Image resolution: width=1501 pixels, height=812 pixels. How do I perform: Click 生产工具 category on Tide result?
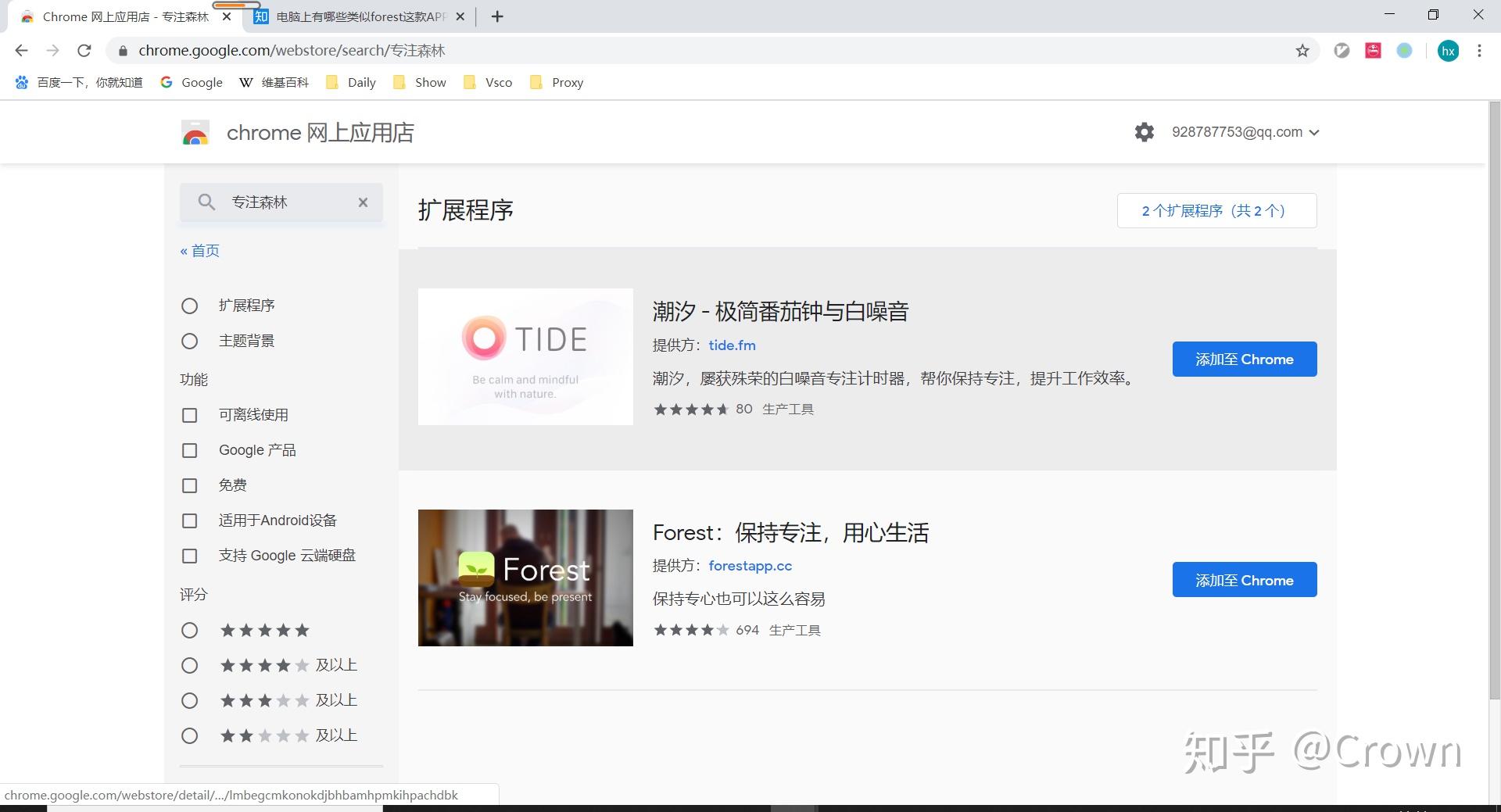tap(788, 409)
